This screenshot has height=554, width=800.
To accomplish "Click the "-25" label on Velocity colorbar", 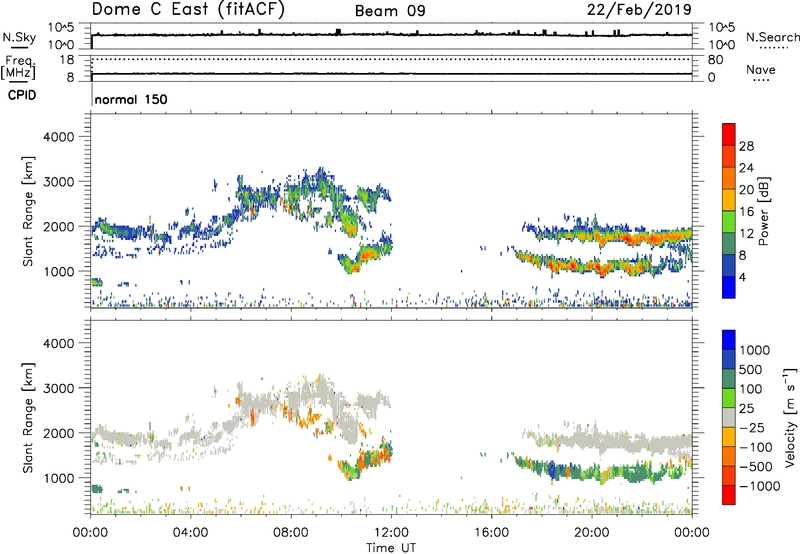I will coord(751,428).
